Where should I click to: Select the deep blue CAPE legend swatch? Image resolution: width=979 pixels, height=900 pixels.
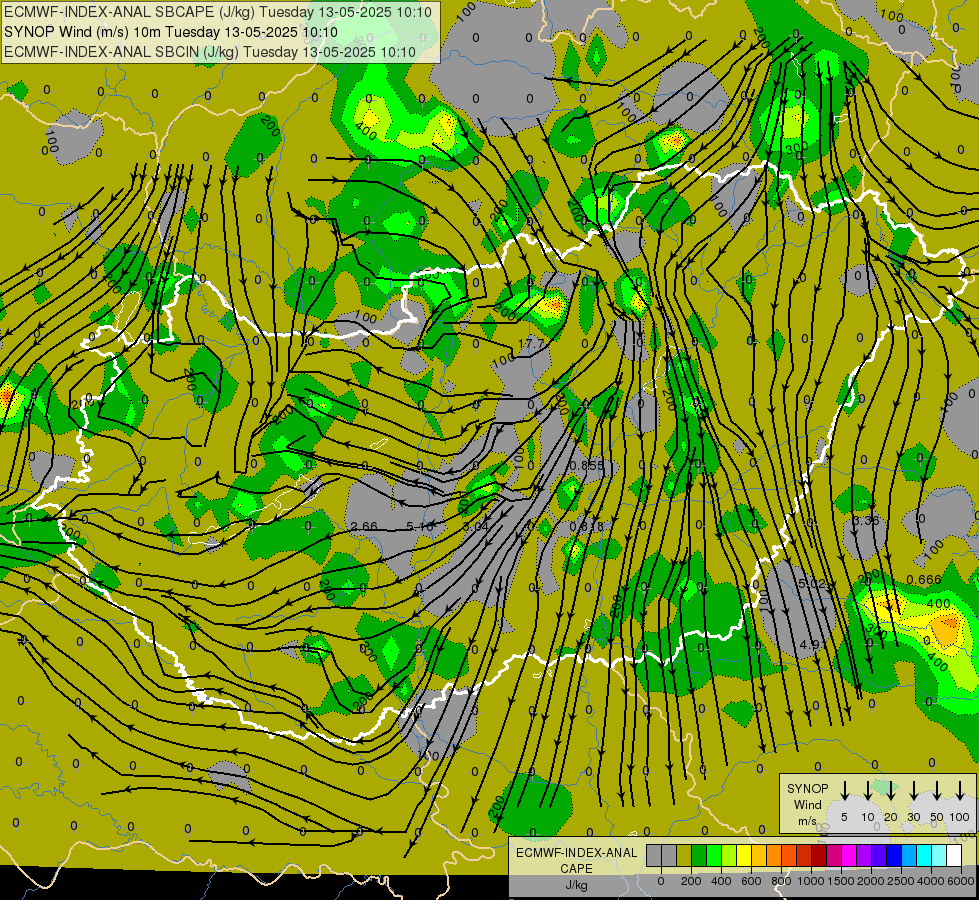click(x=893, y=855)
